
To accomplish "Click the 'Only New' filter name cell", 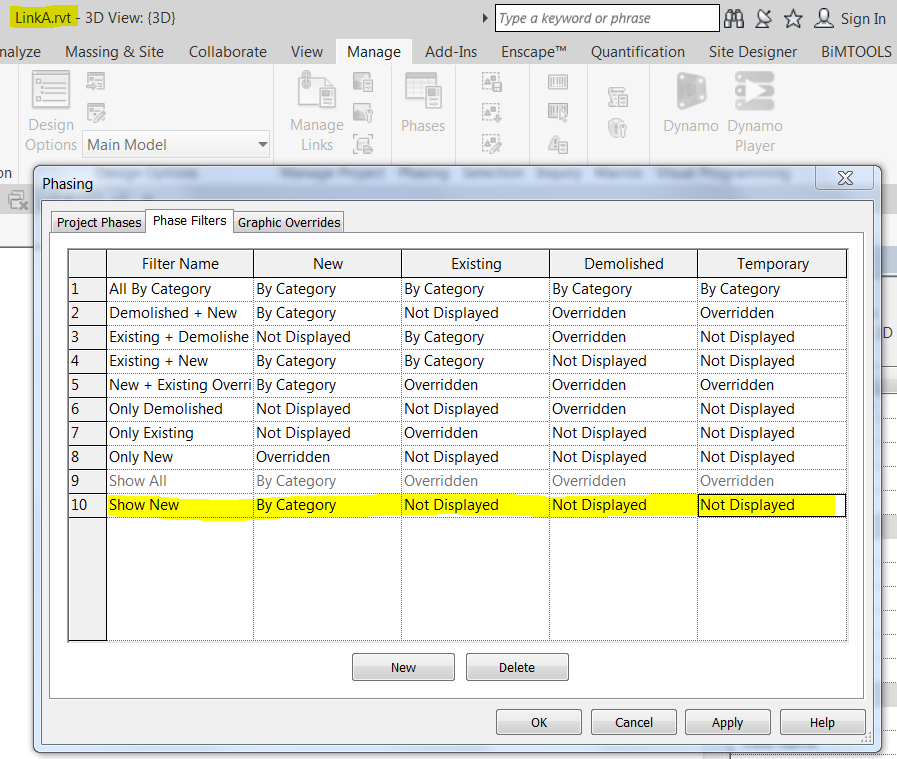I will pos(180,457).
